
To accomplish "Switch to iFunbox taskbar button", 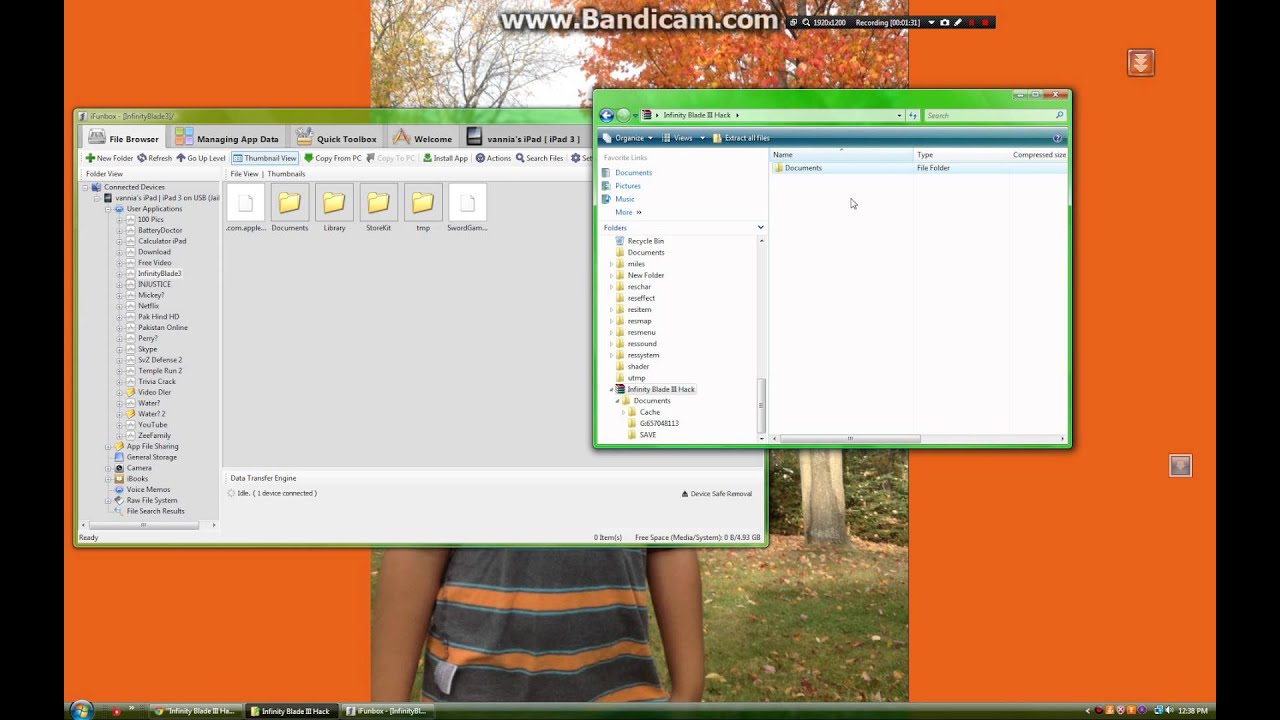I will (386, 711).
